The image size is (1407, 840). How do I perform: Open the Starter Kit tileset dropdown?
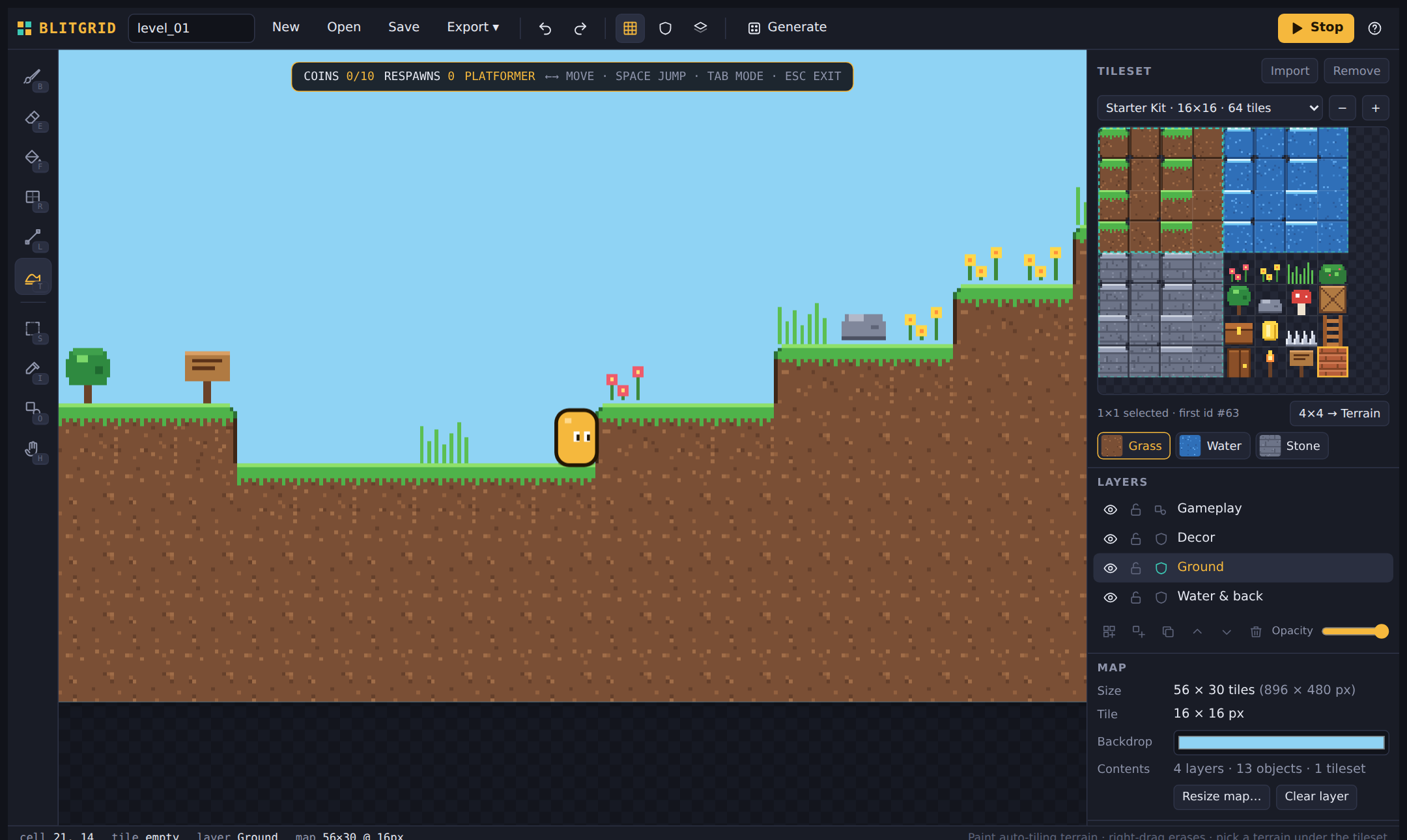pos(1210,108)
